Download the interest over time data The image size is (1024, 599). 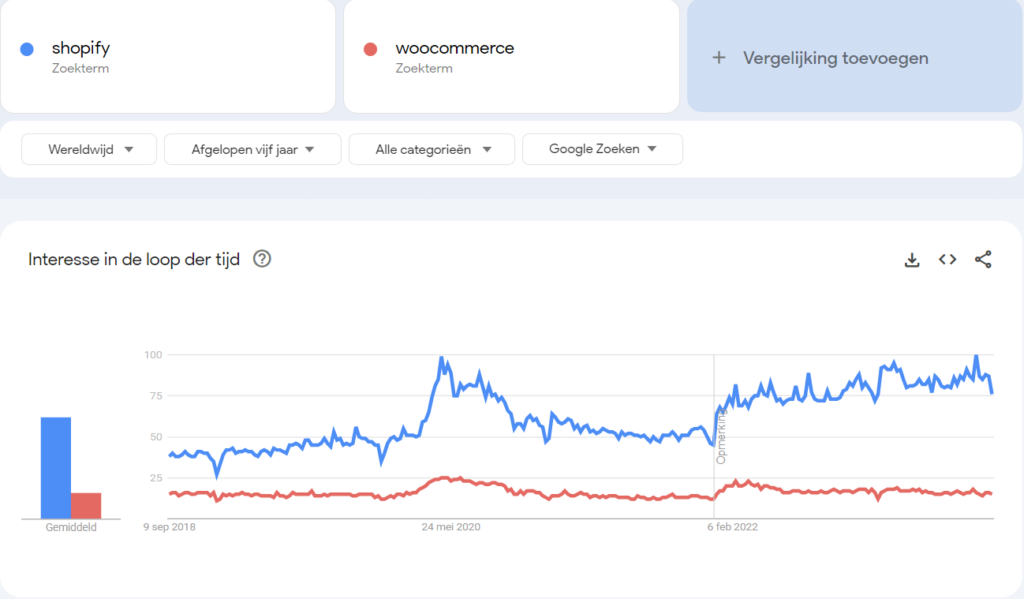(x=912, y=260)
